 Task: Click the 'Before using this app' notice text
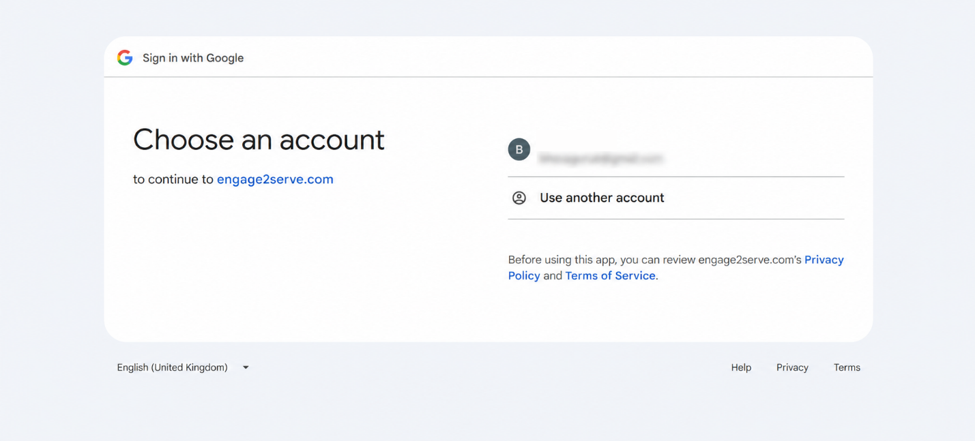pyautogui.click(x=676, y=267)
